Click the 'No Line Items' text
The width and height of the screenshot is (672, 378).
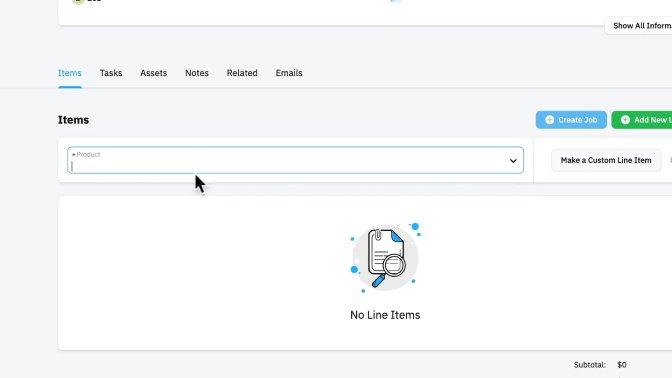coord(385,315)
